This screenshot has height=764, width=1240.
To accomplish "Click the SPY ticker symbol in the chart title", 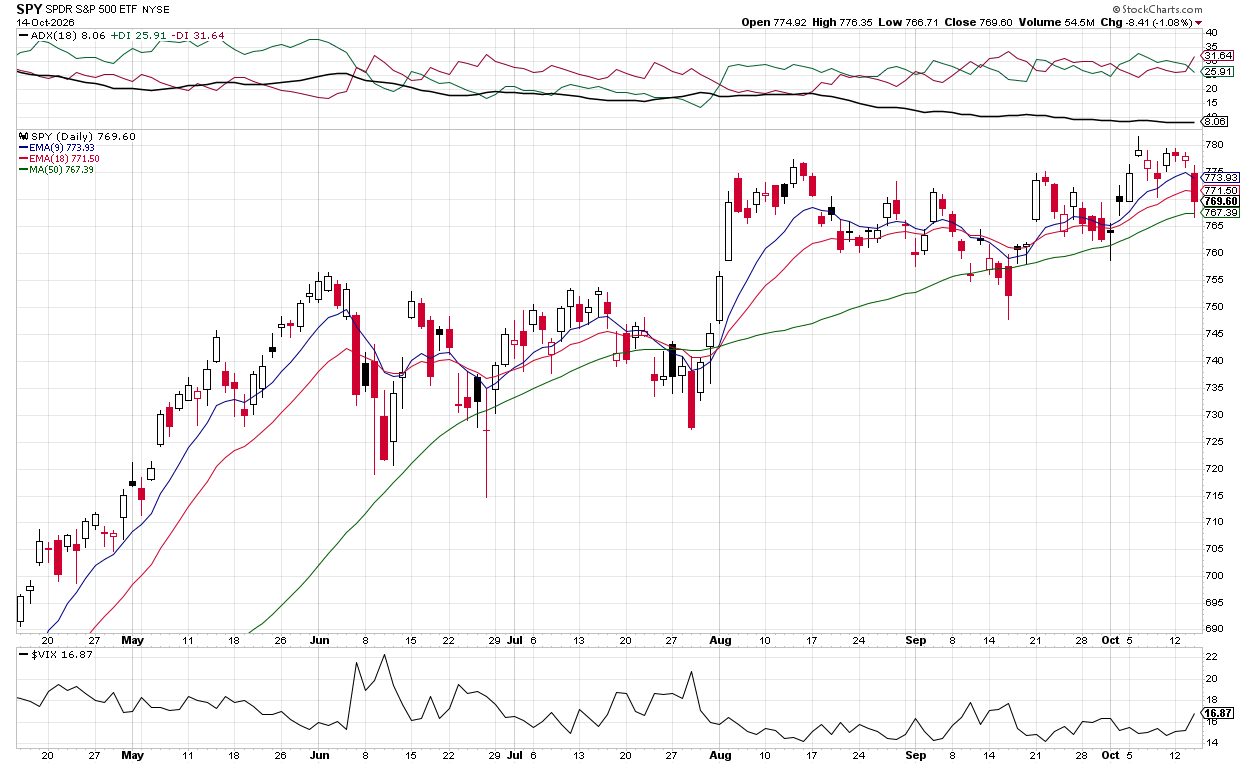I will (30, 8).
